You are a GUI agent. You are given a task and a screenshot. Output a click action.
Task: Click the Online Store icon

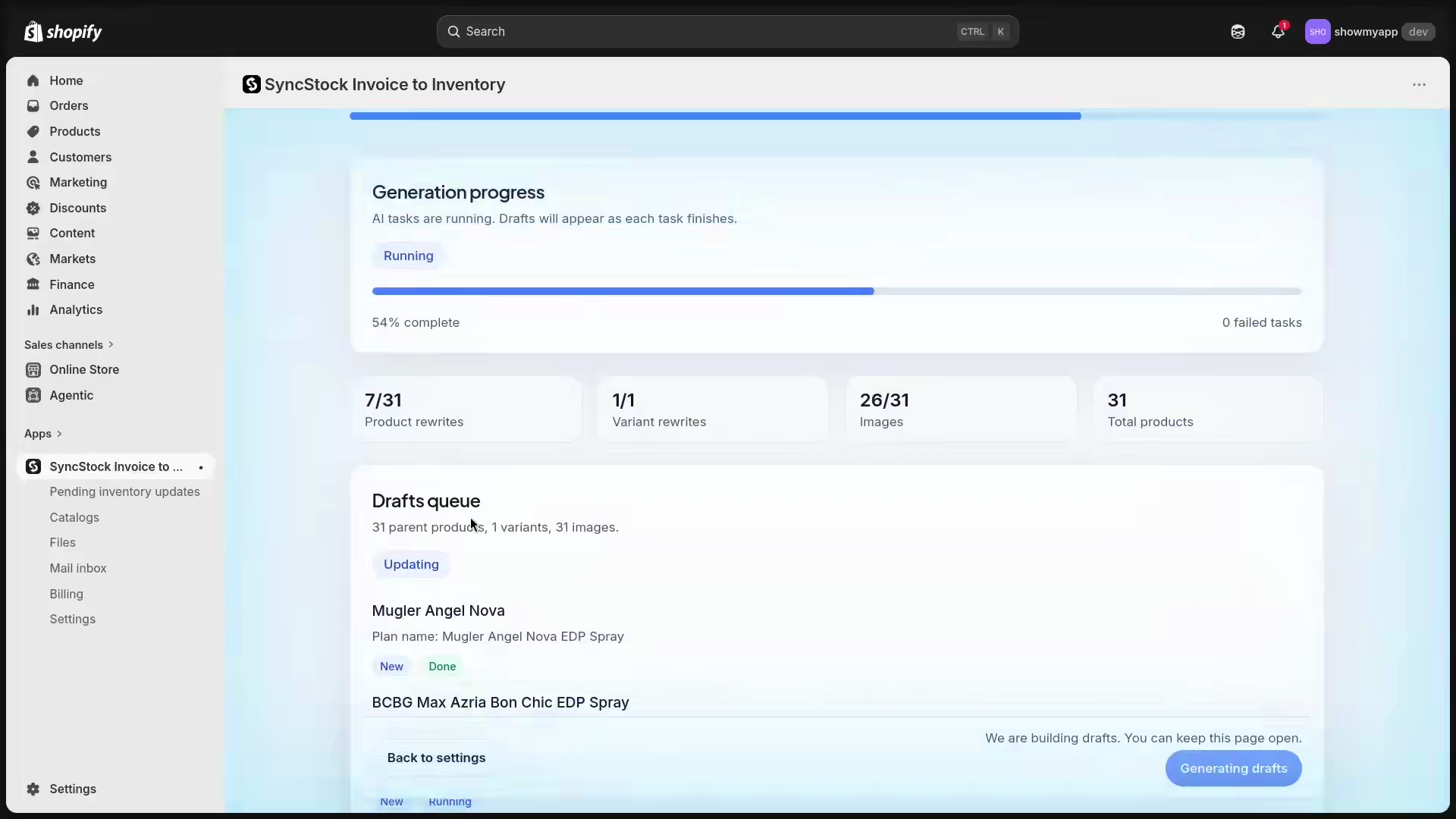(33, 369)
